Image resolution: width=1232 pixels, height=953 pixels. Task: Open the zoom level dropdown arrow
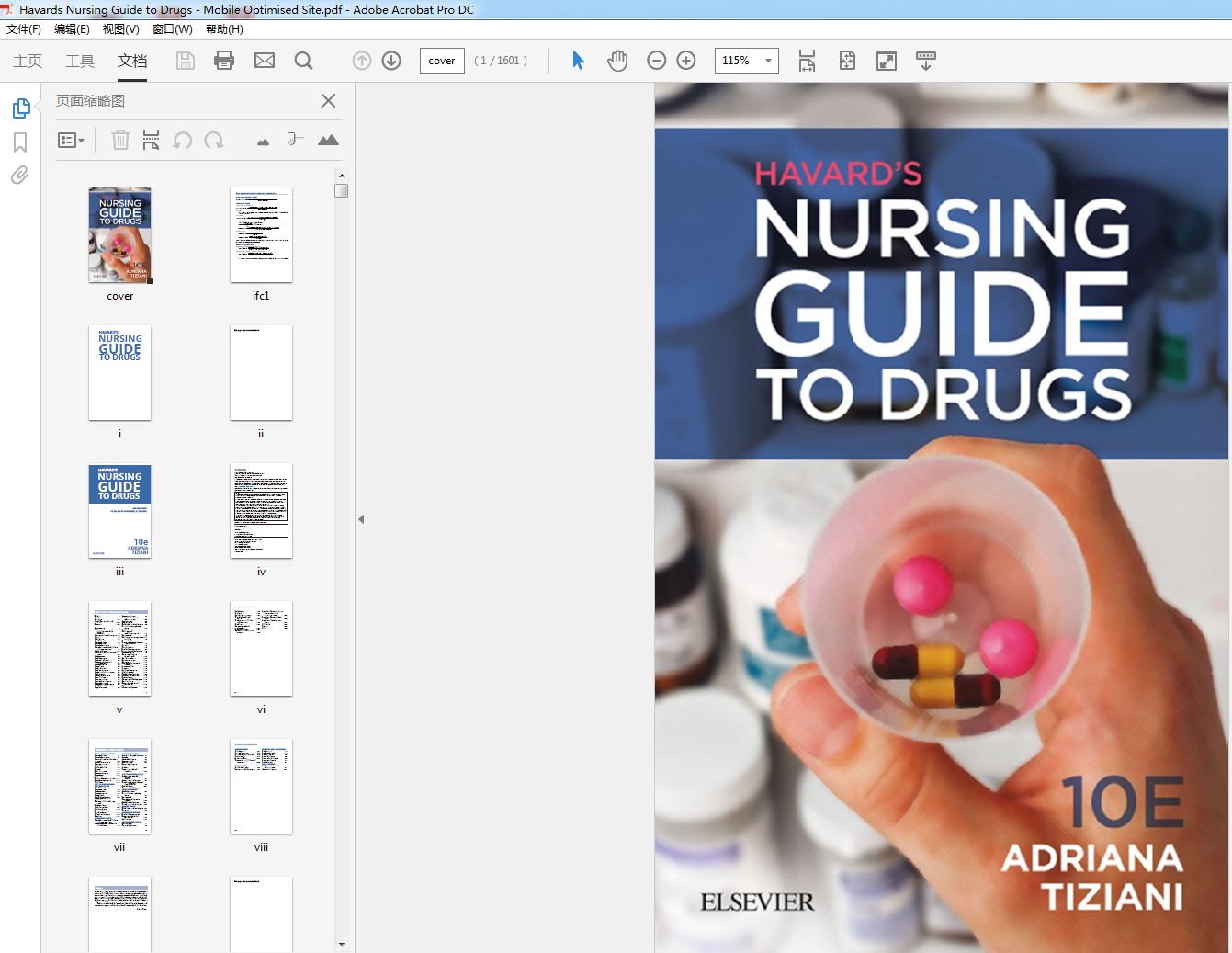768,61
